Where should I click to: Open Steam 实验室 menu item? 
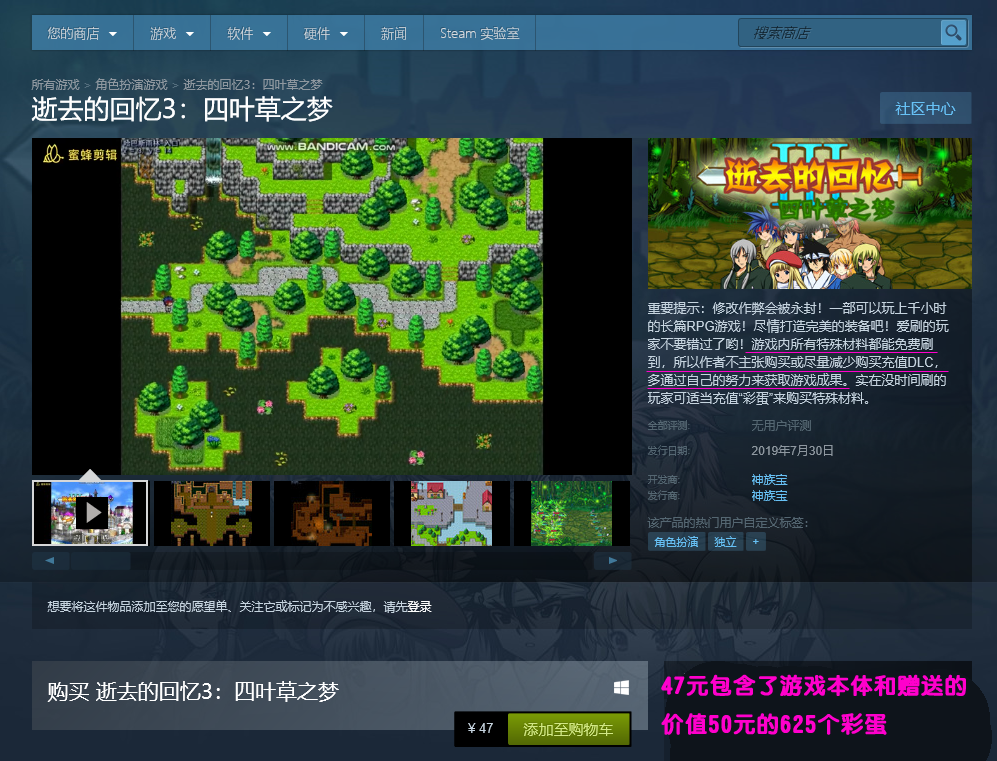tap(479, 33)
